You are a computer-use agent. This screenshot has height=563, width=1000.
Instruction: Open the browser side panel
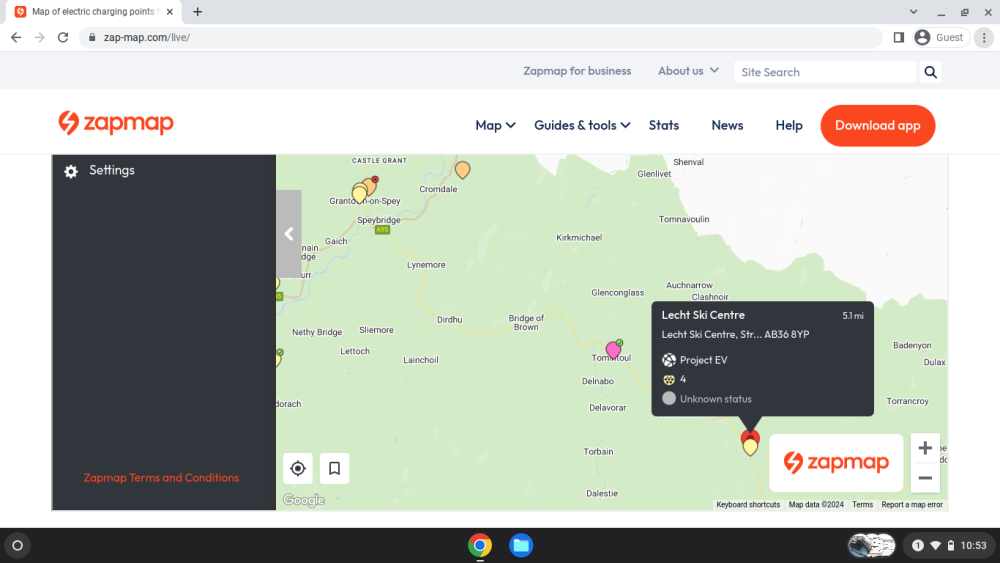[x=899, y=38]
